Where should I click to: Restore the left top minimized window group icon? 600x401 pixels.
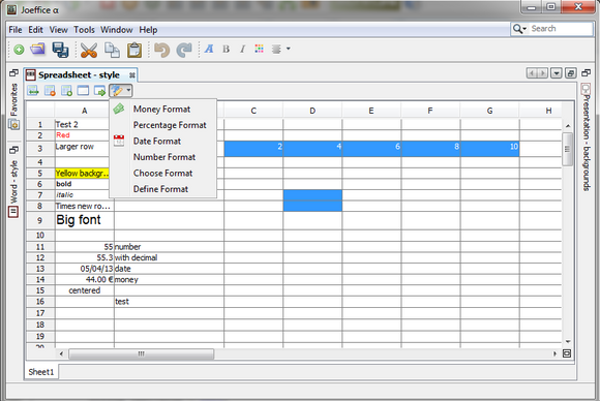point(14,72)
